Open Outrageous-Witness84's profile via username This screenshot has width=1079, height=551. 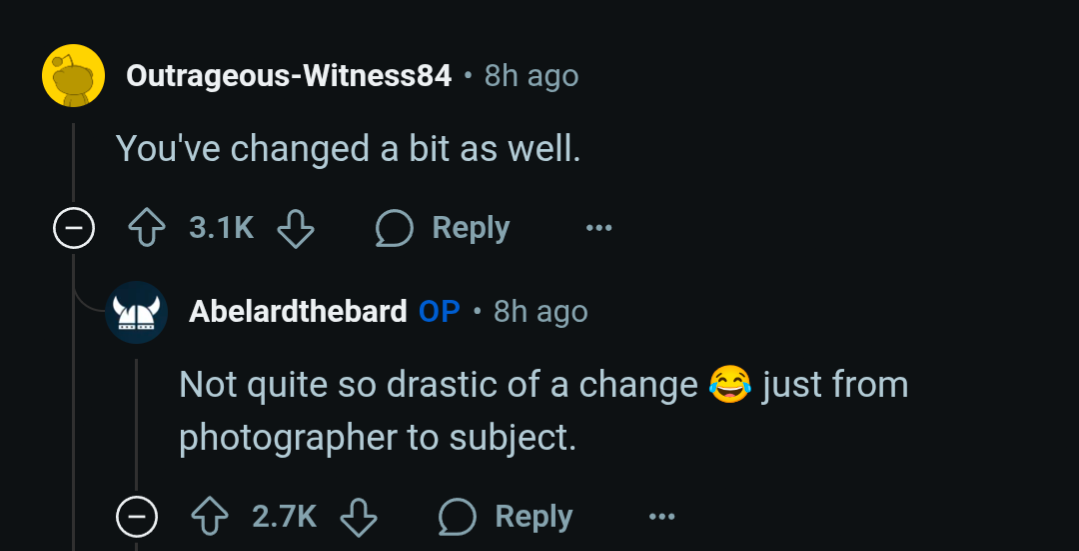[289, 76]
